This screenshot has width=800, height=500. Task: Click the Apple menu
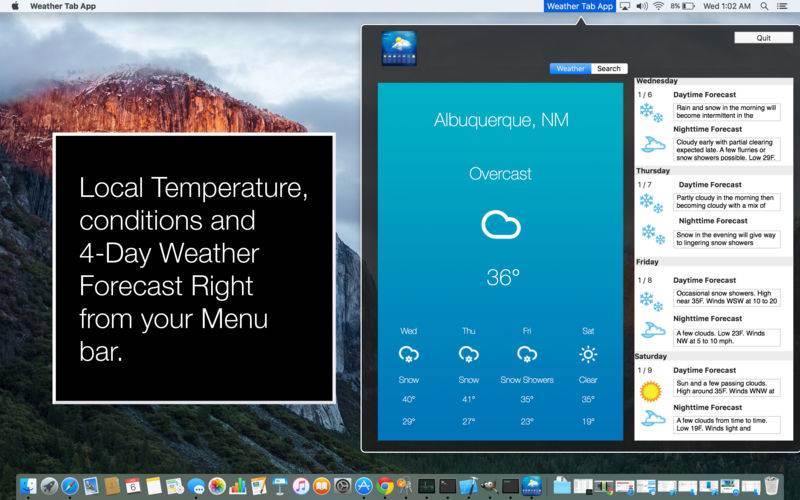pyautogui.click(x=14, y=6)
